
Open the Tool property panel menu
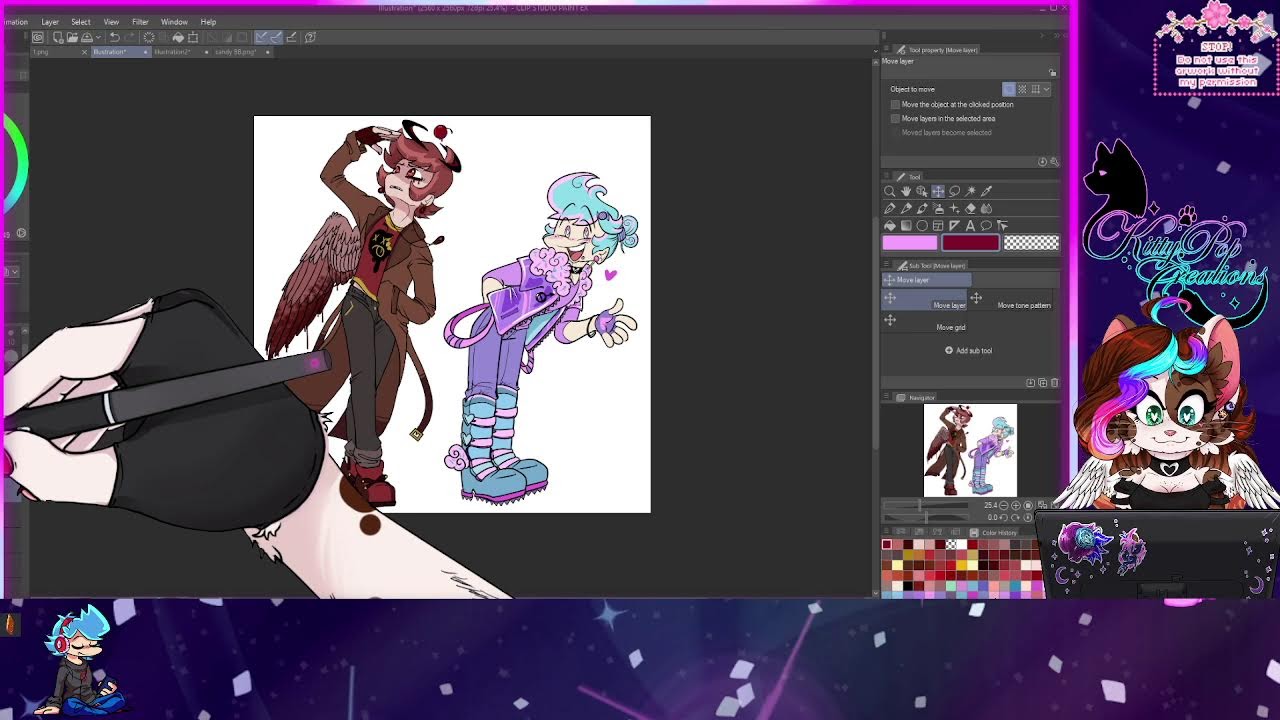(x=886, y=49)
